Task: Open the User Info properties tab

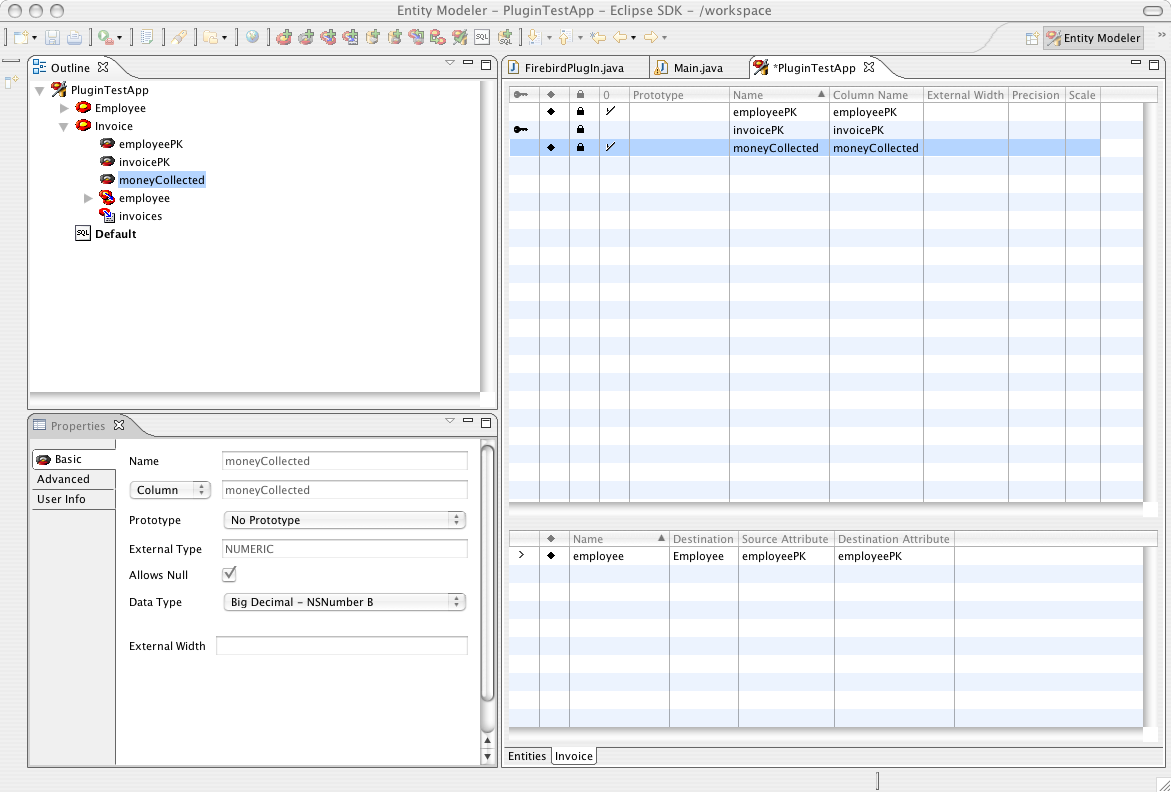Action: point(73,499)
